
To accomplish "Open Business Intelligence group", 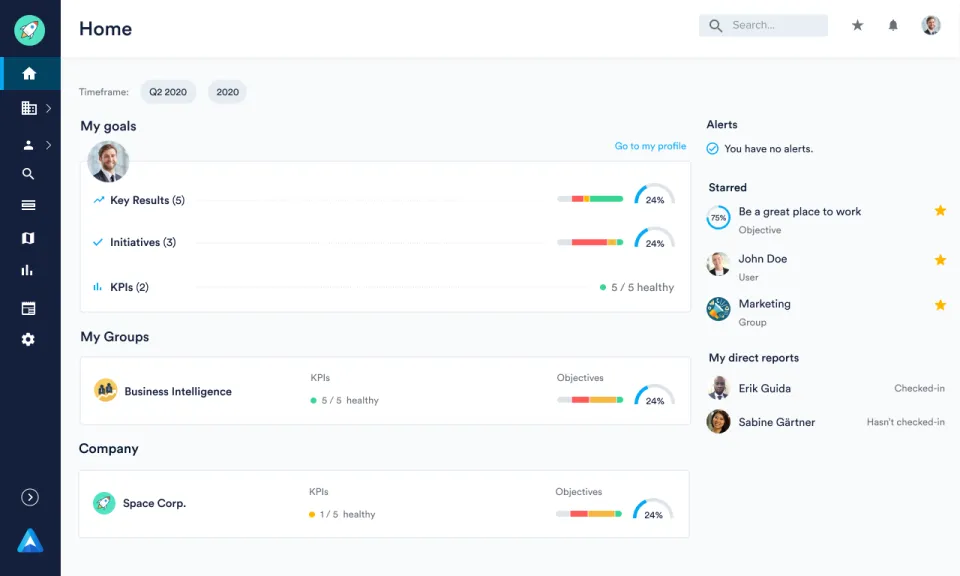I will click(177, 392).
